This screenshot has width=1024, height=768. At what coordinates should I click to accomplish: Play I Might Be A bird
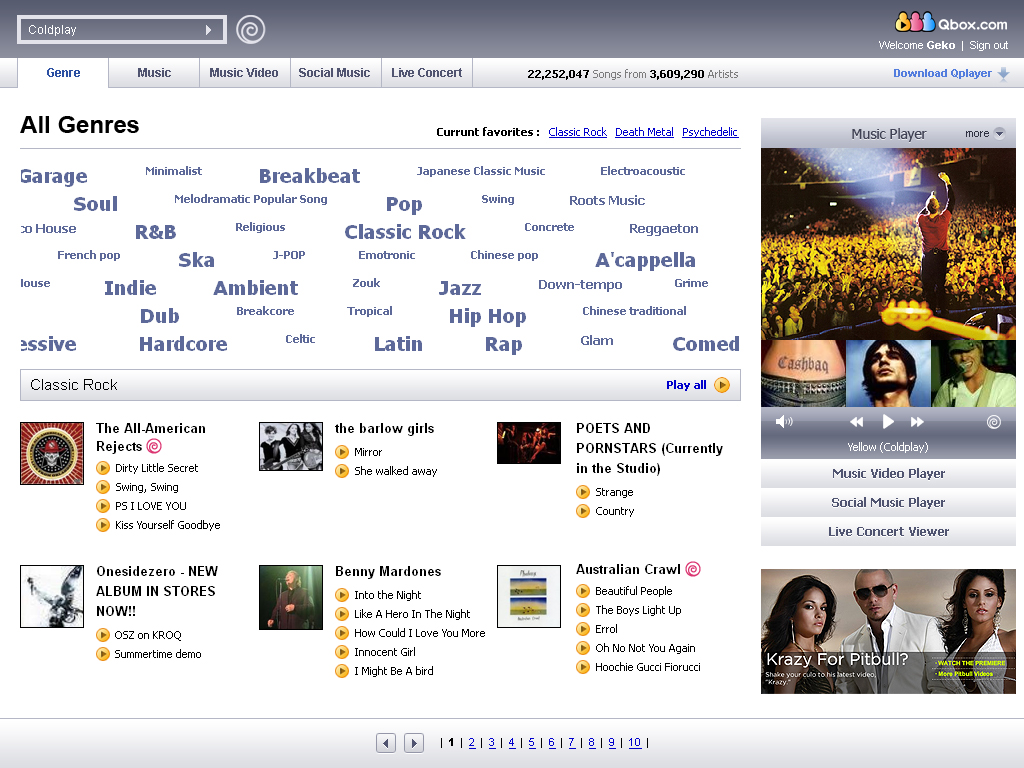342,671
